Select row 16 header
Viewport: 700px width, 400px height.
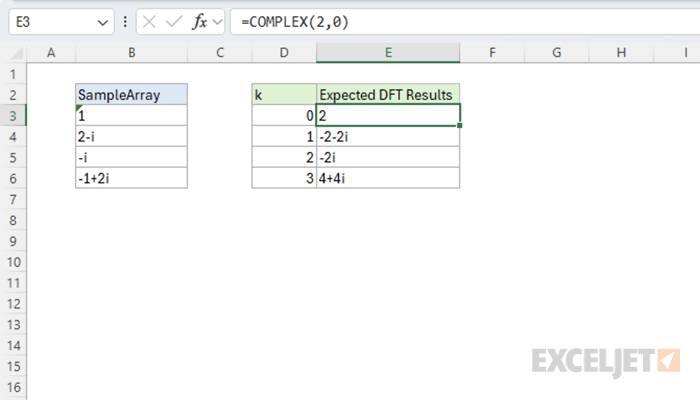pyautogui.click(x=13, y=387)
